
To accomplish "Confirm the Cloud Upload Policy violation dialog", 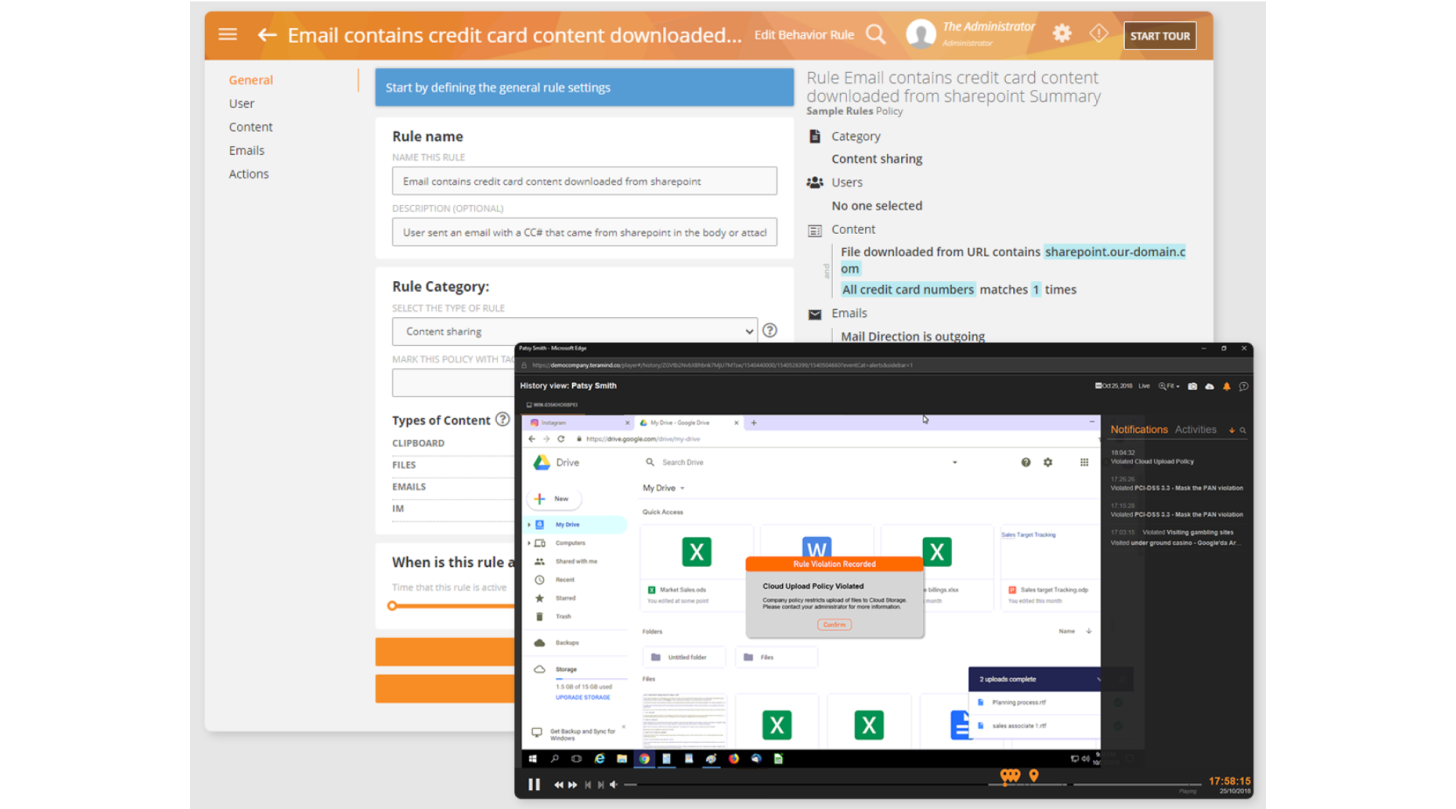I will pyautogui.click(x=835, y=624).
